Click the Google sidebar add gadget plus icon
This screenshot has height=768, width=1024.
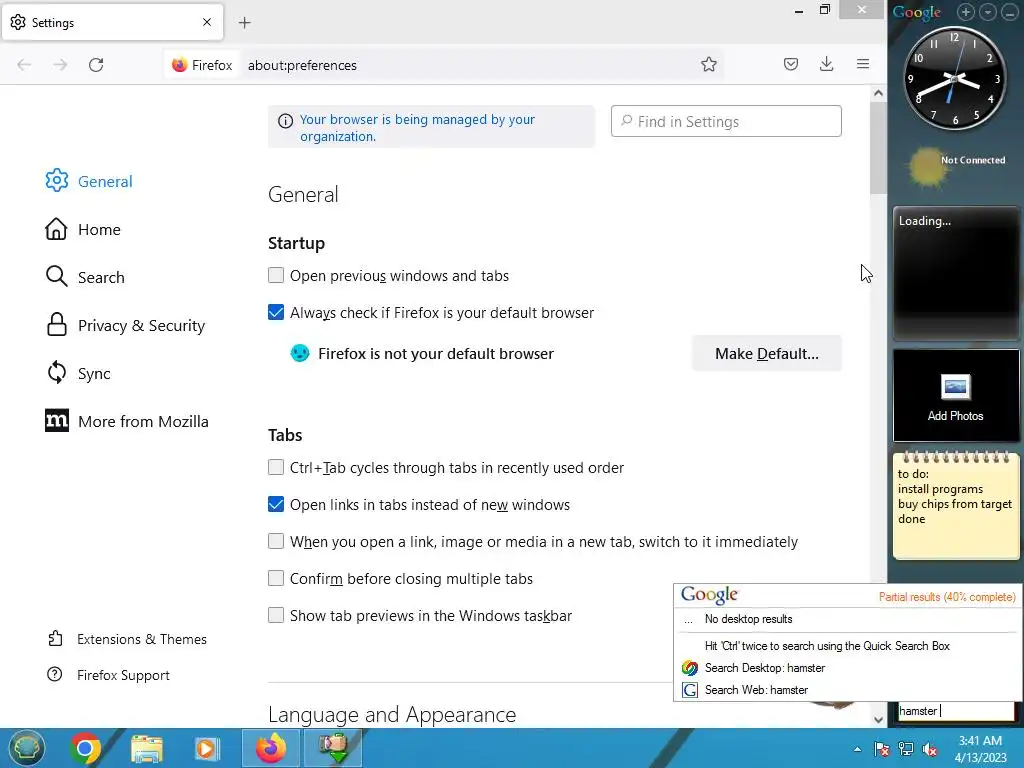pos(966,12)
